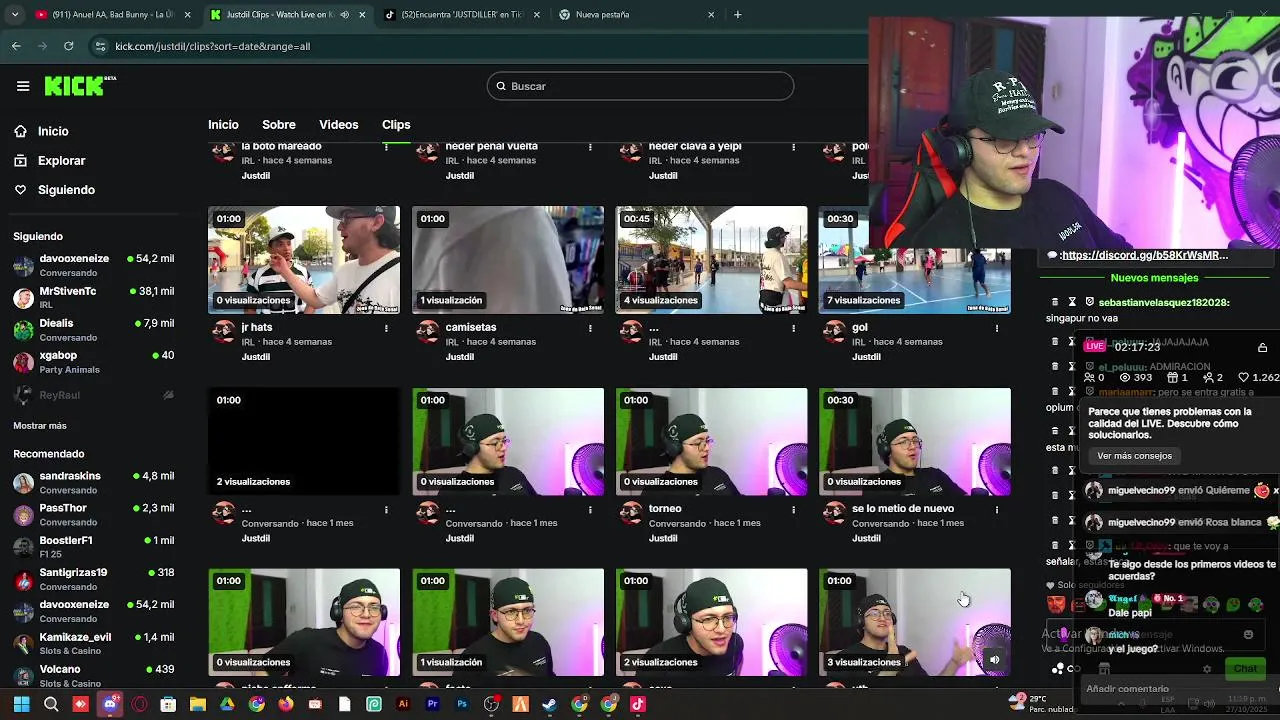Open sandraskins recommended channel
This screenshot has width=1280, height=720.
pos(93,483)
